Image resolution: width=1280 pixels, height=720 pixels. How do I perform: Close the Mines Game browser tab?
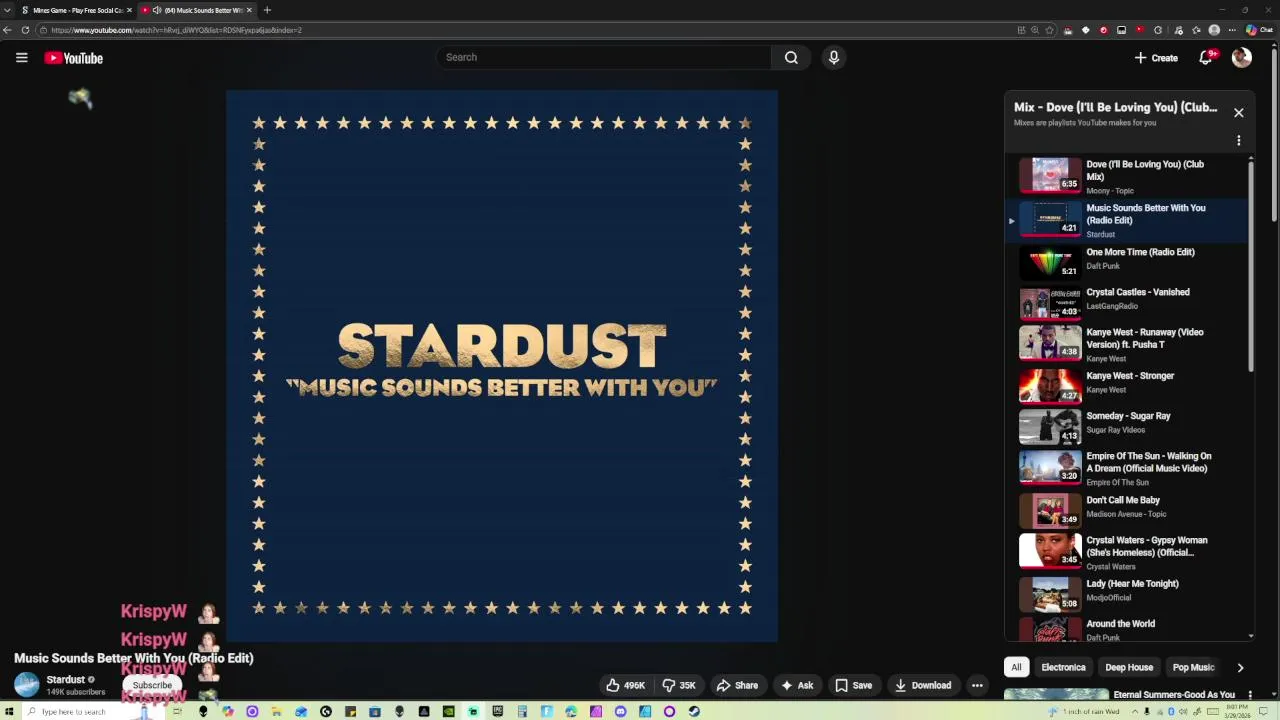click(x=129, y=10)
